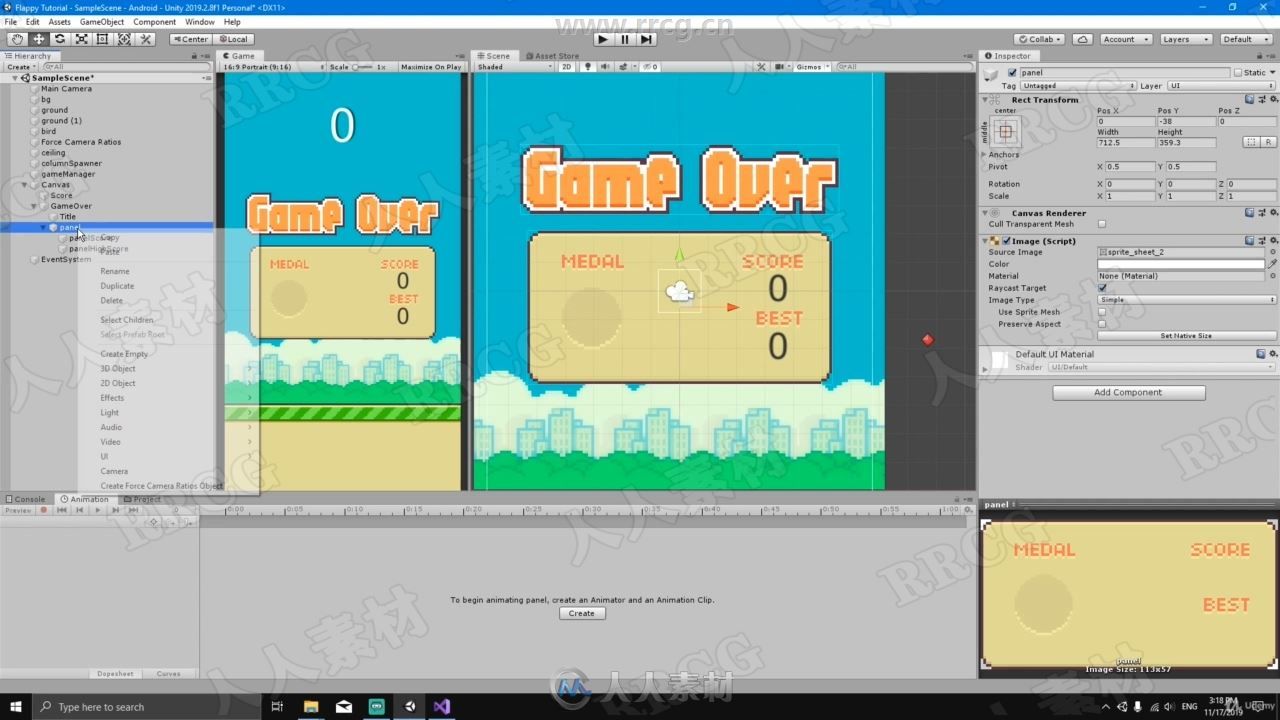Adjust the Game view Scale slider
The width and height of the screenshot is (1280, 720).
point(362,67)
